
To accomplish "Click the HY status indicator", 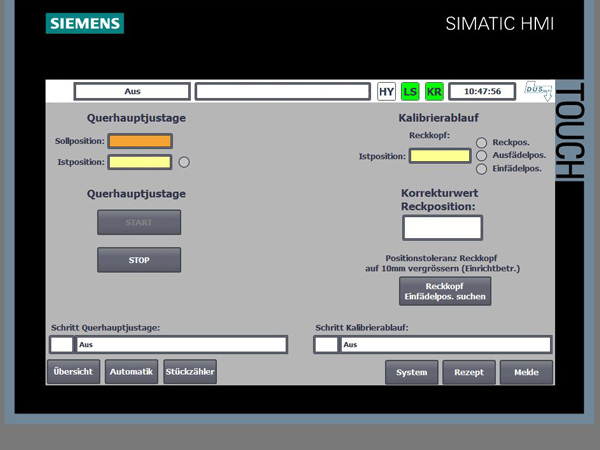I will pos(386,92).
